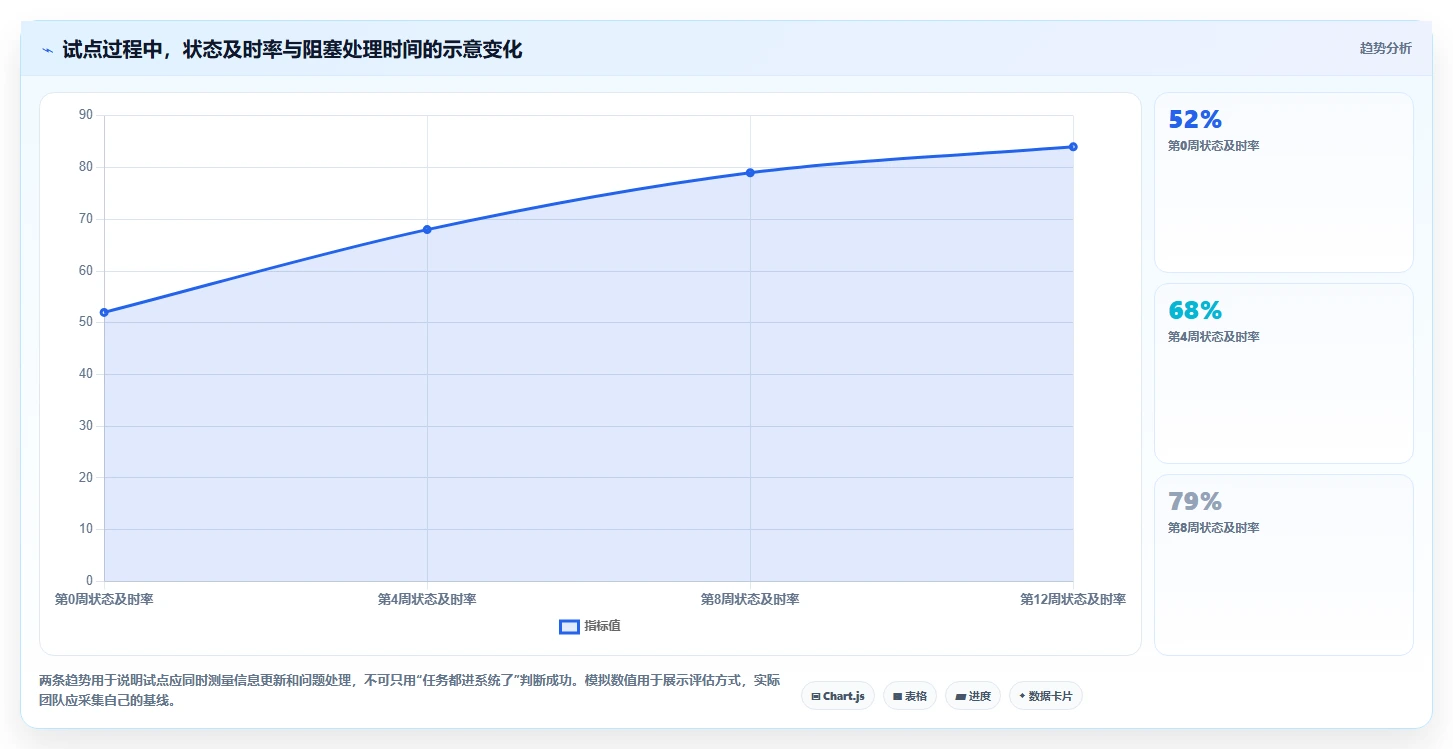Click the 数据卡片 tag
The width and height of the screenshot is (1453, 749).
pos(1046,696)
